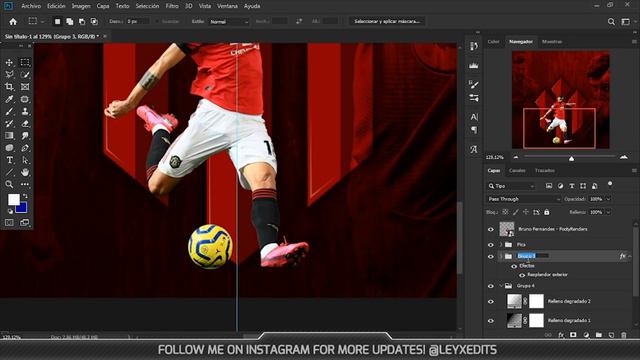Open the Pass Through blend mode dropdown

tap(524, 199)
